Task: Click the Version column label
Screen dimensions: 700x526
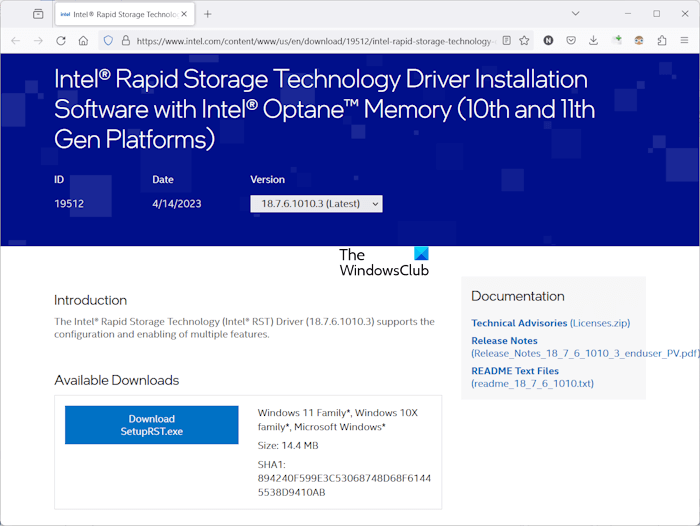Action: point(267,180)
